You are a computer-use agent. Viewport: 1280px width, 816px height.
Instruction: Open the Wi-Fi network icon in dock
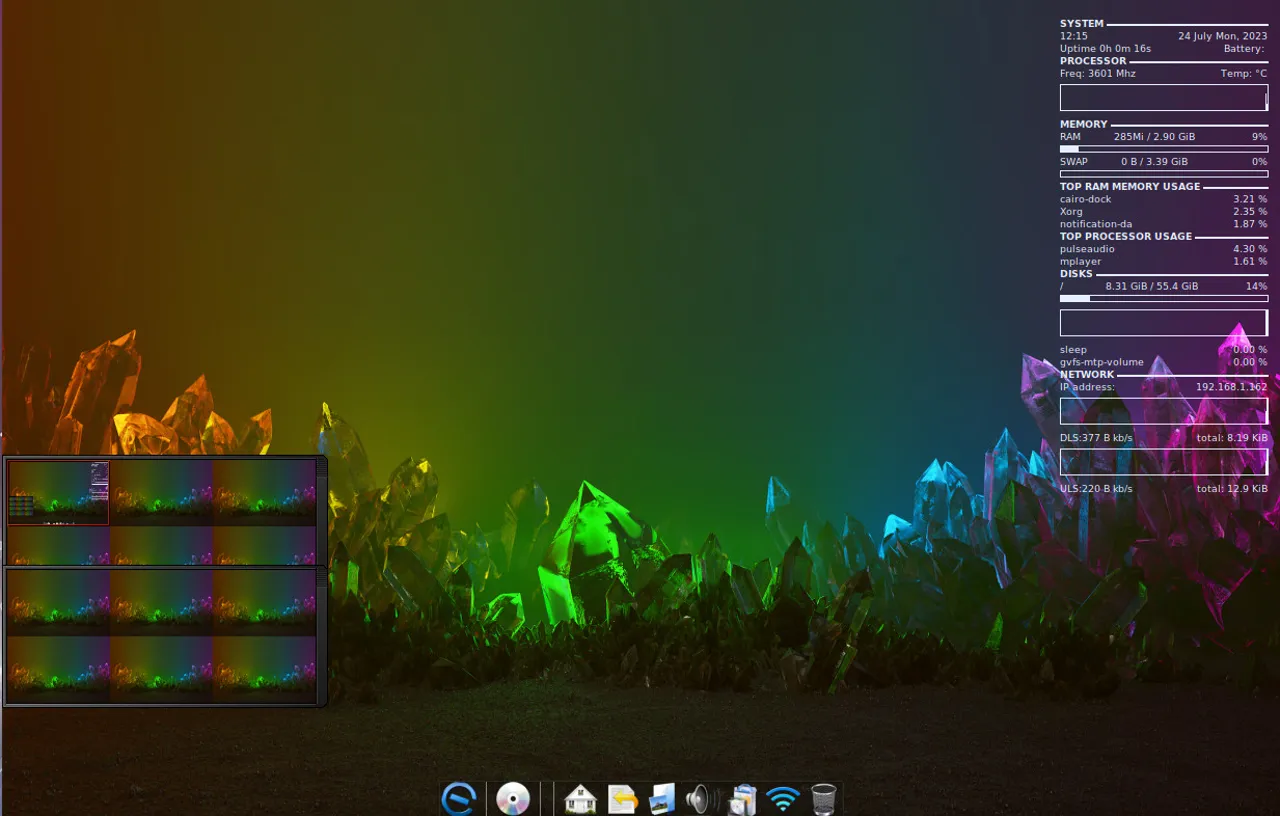783,799
